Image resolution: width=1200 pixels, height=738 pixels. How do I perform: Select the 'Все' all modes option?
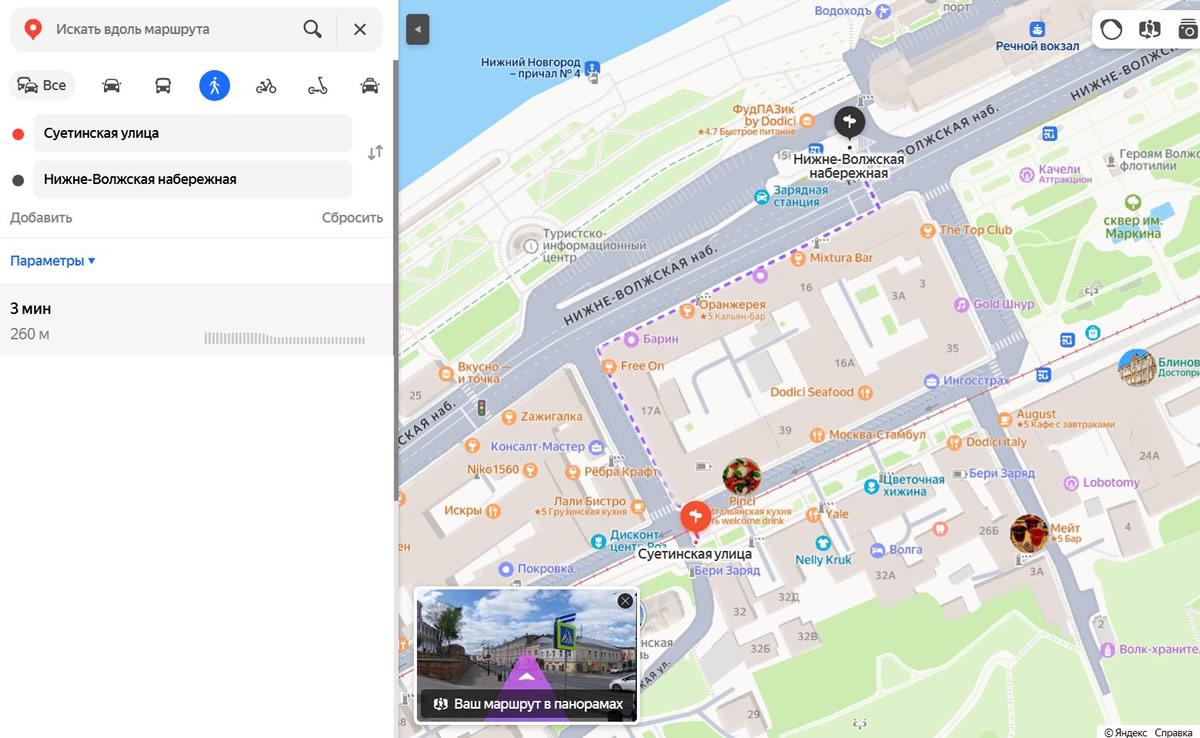(x=42, y=86)
